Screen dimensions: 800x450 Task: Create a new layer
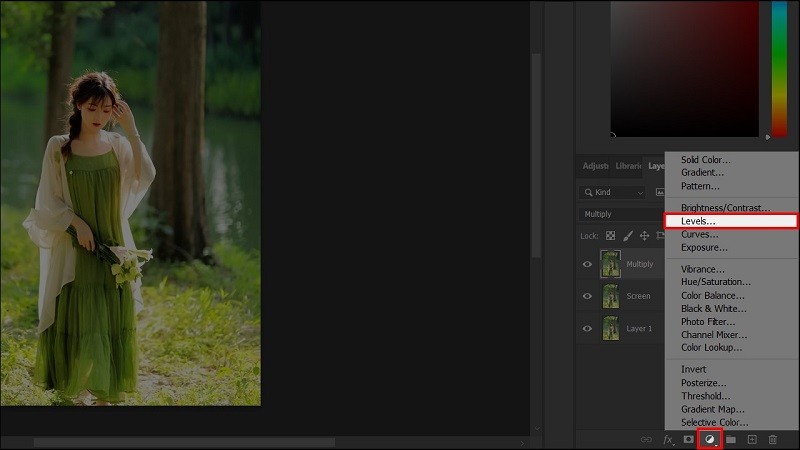coord(752,439)
